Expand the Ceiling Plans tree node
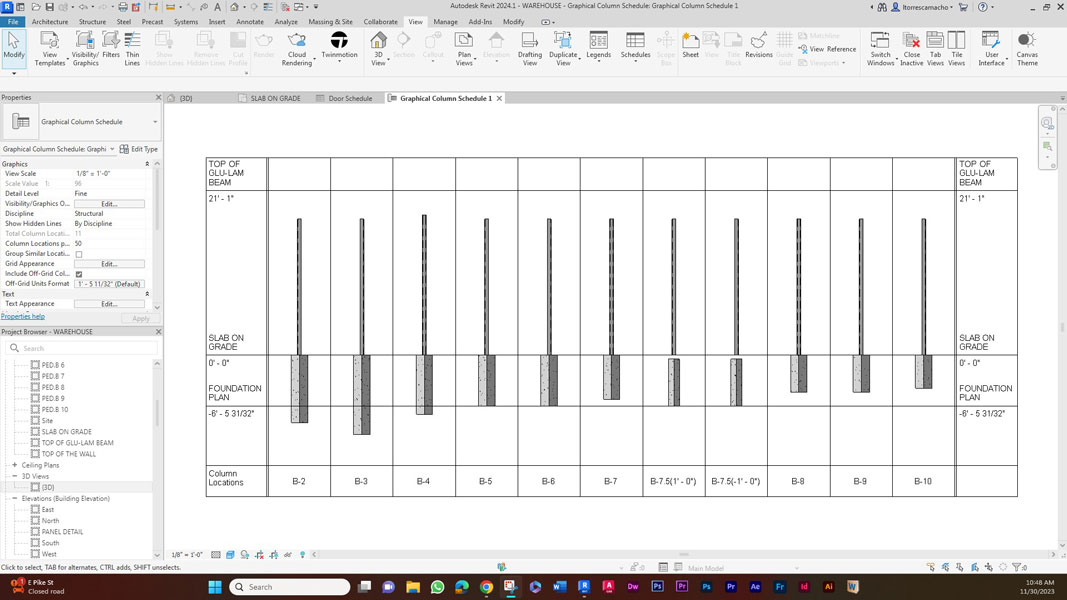Screen dimensions: 1067x600 [14, 465]
